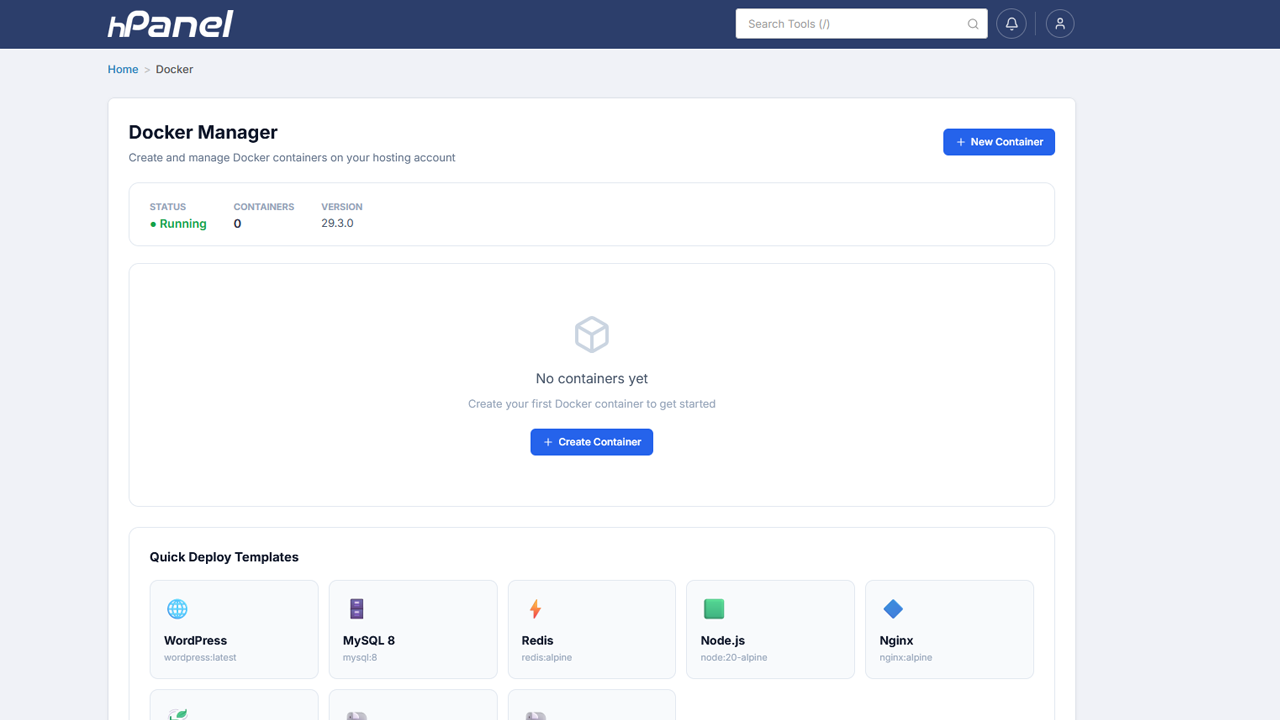The height and width of the screenshot is (720, 1280).
Task: Select the "mysql:8" image tag text
Action: 360,658
